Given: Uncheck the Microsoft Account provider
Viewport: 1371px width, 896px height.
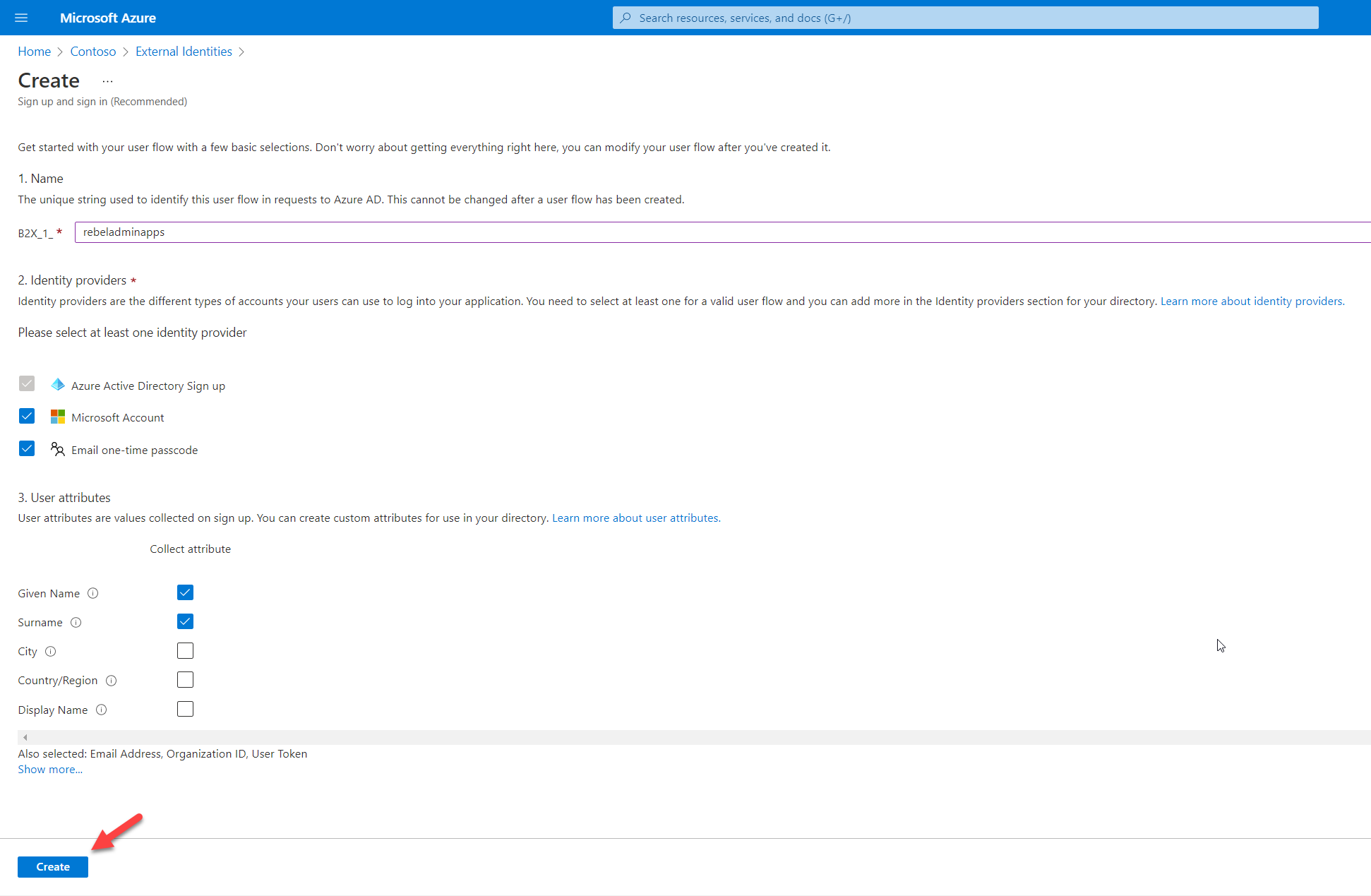Looking at the screenshot, I should (x=27, y=416).
